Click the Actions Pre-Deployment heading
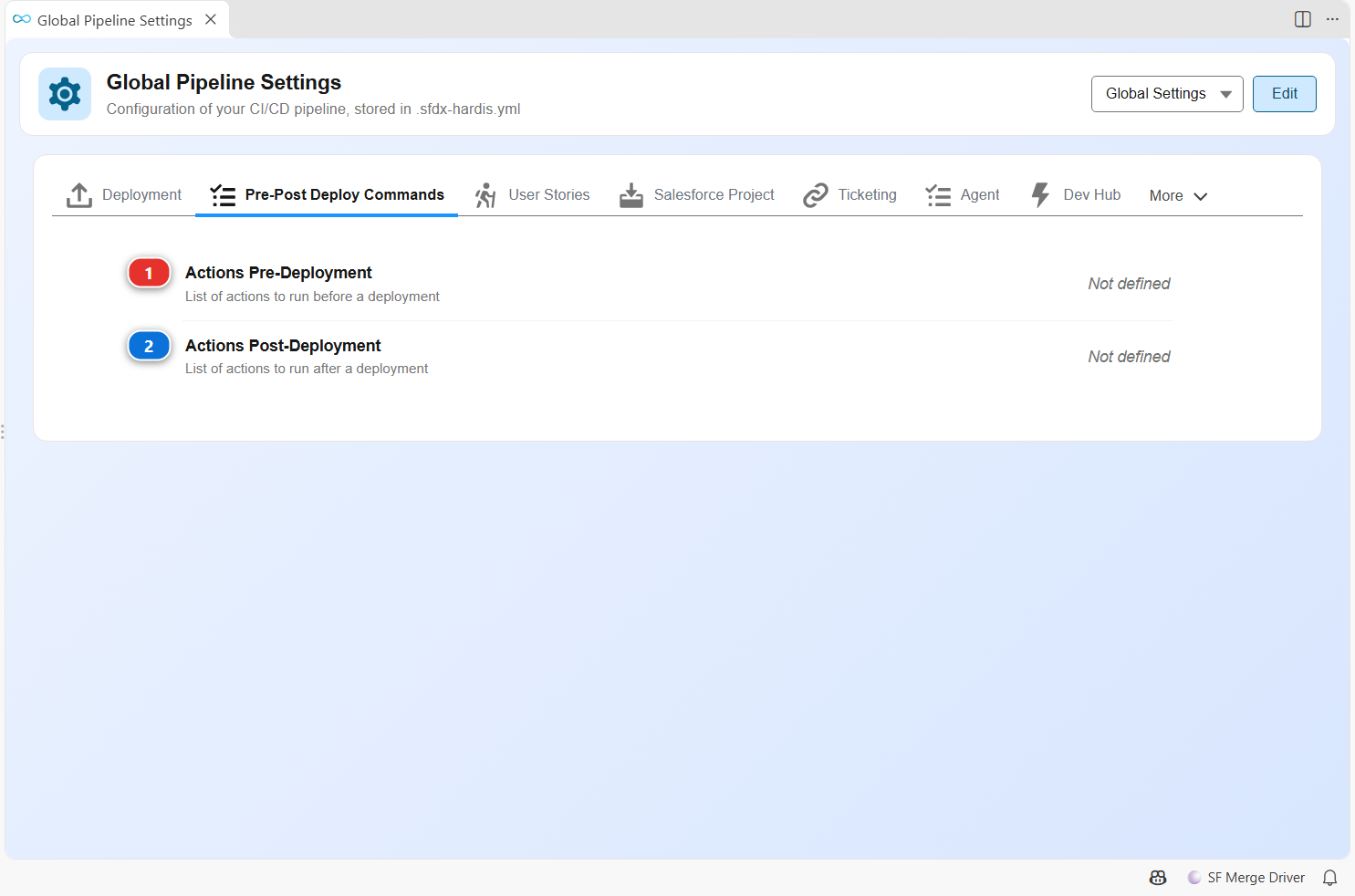This screenshot has width=1355, height=896. click(x=278, y=273)
